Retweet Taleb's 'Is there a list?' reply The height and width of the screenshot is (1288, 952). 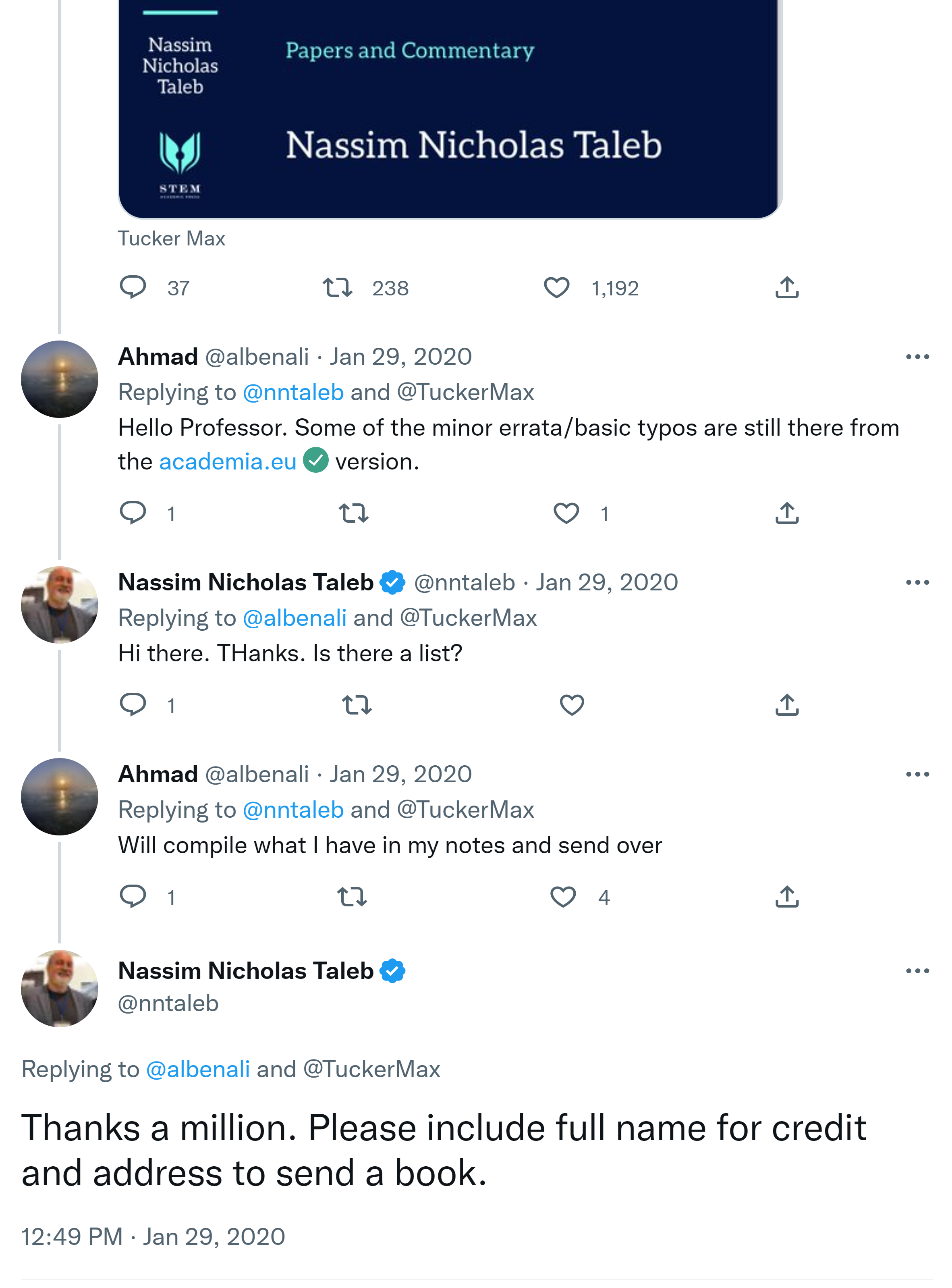[357, 705]
